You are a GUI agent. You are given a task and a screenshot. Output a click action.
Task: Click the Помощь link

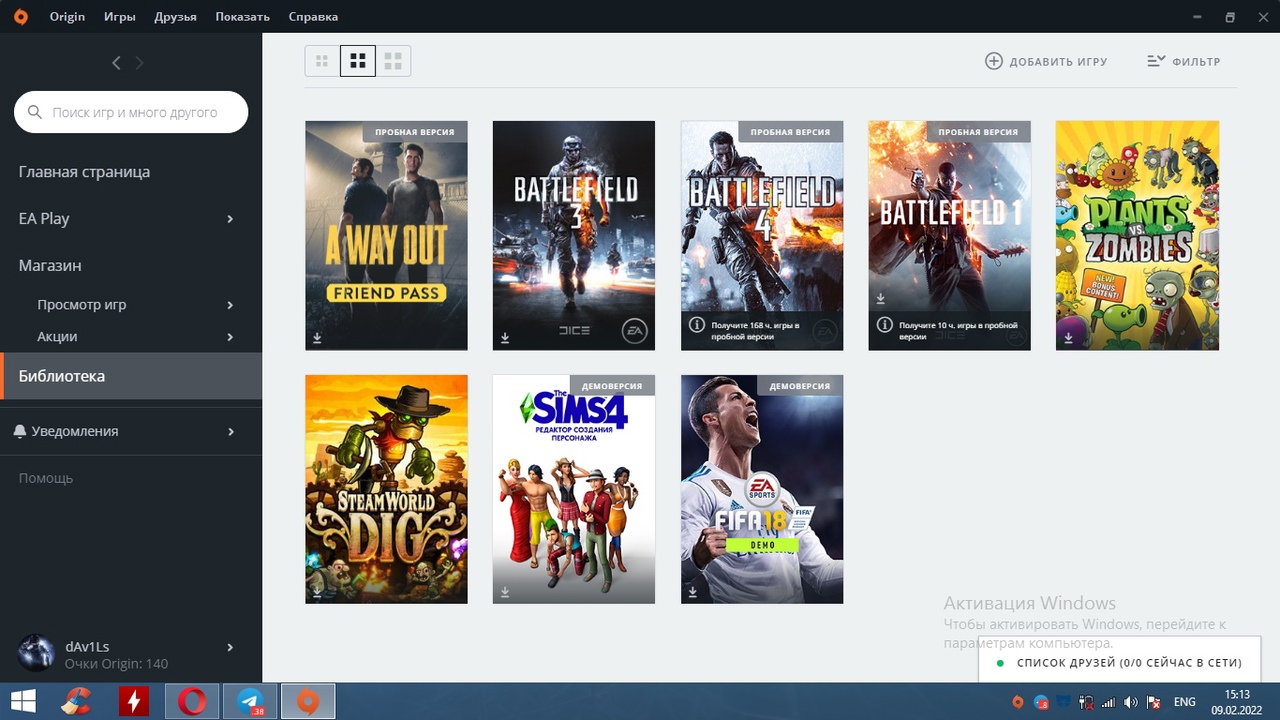46,478
